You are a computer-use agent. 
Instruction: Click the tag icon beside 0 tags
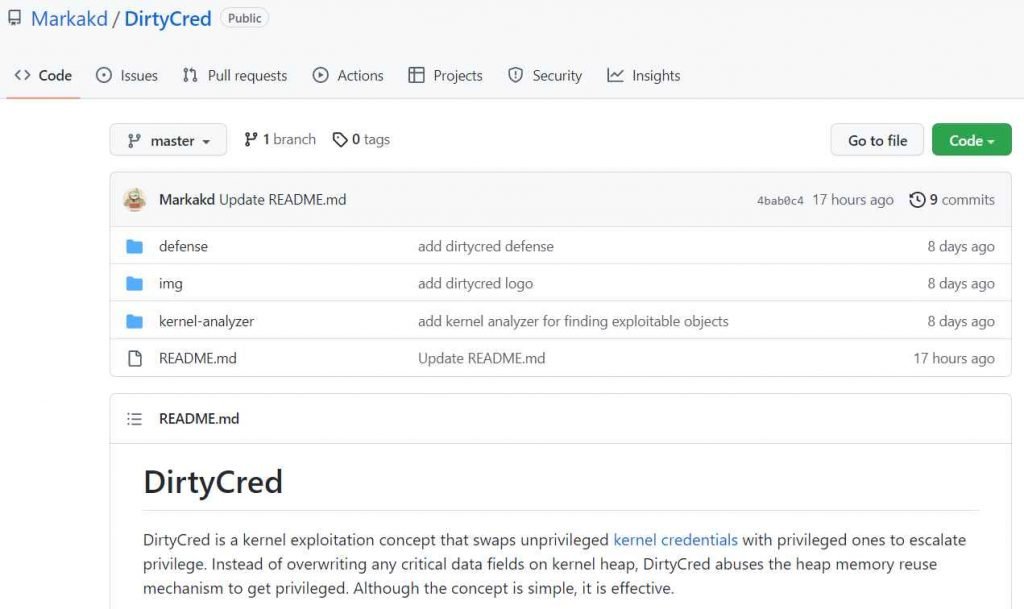[340, 140]
